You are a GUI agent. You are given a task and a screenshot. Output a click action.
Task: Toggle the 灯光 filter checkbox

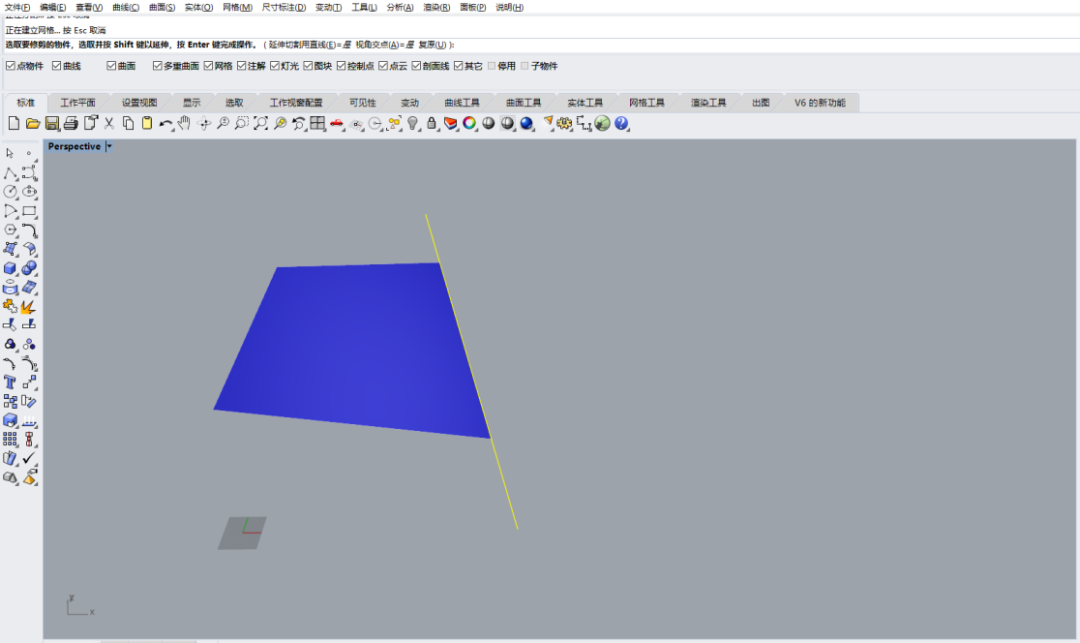tap(274, 66)
